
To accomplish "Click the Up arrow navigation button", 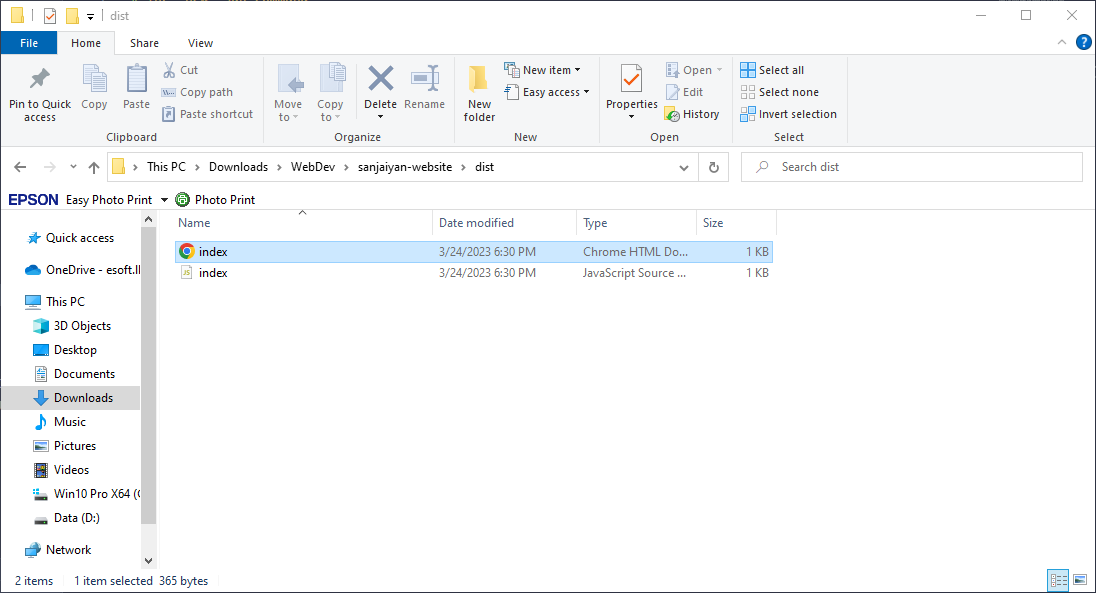I will click(94, 167).
